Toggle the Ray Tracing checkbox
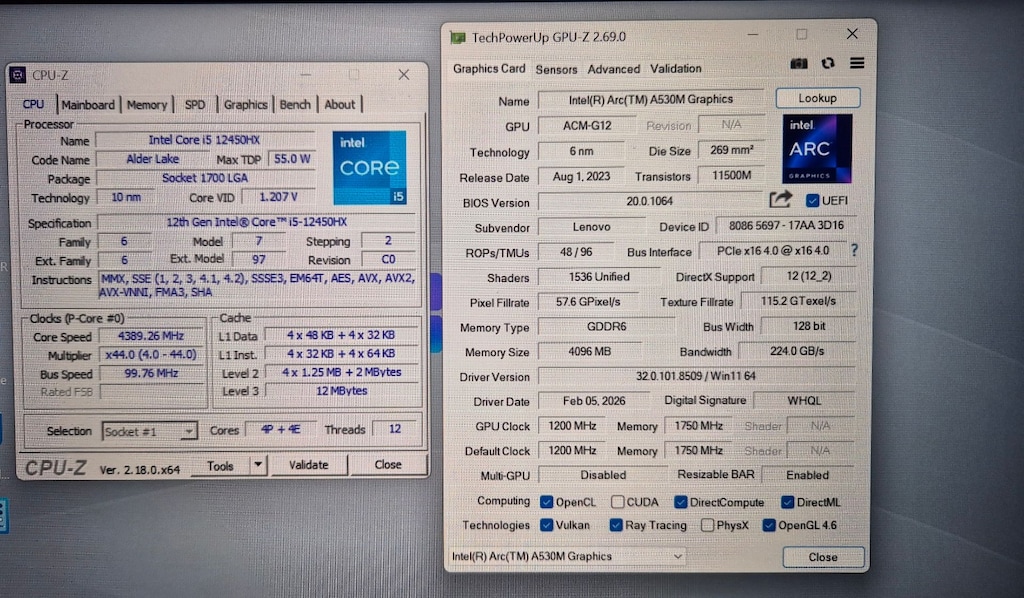Viewport: 1024px width, 598px height. (616, 525)
